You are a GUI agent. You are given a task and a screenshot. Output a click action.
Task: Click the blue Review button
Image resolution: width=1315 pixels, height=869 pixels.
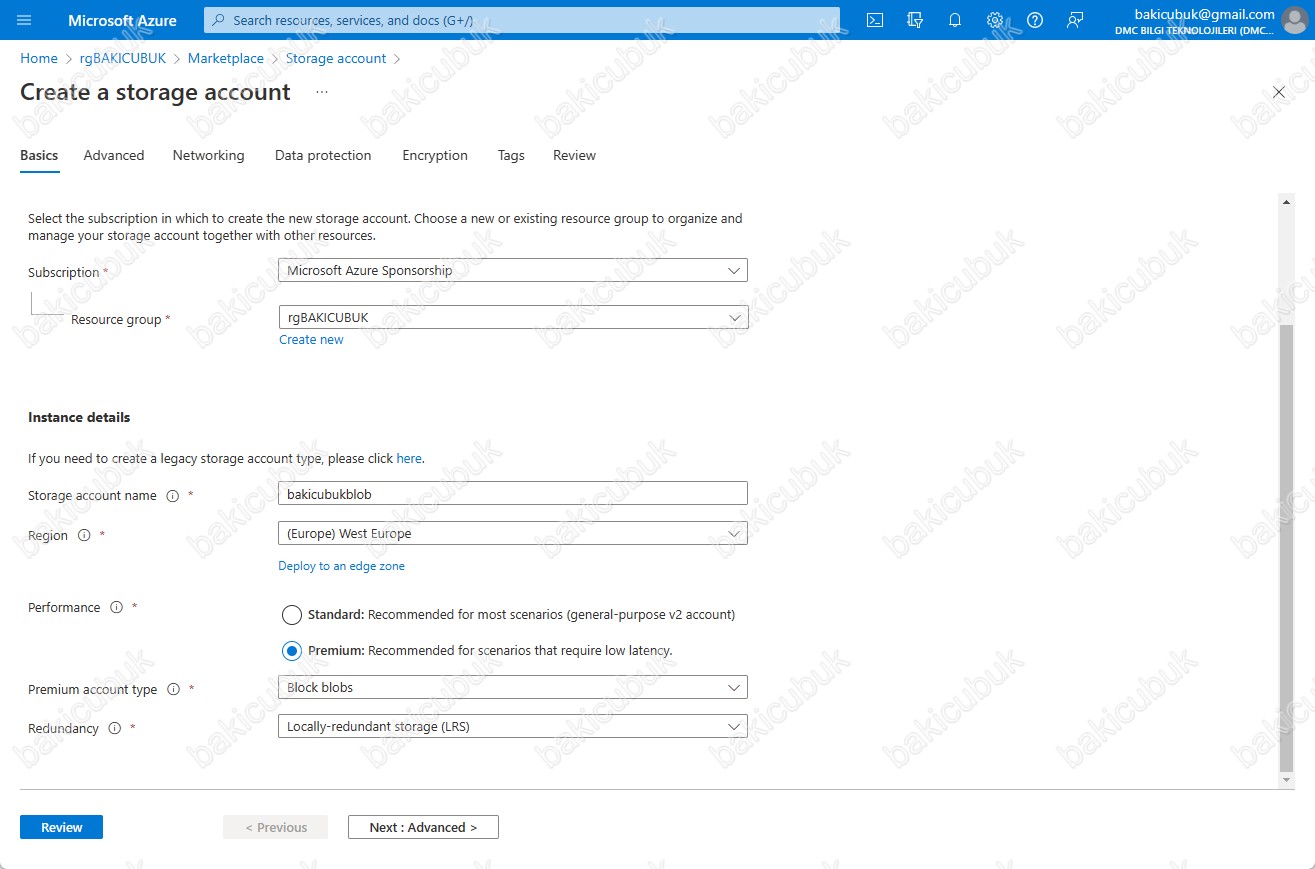tap(61, 827)
